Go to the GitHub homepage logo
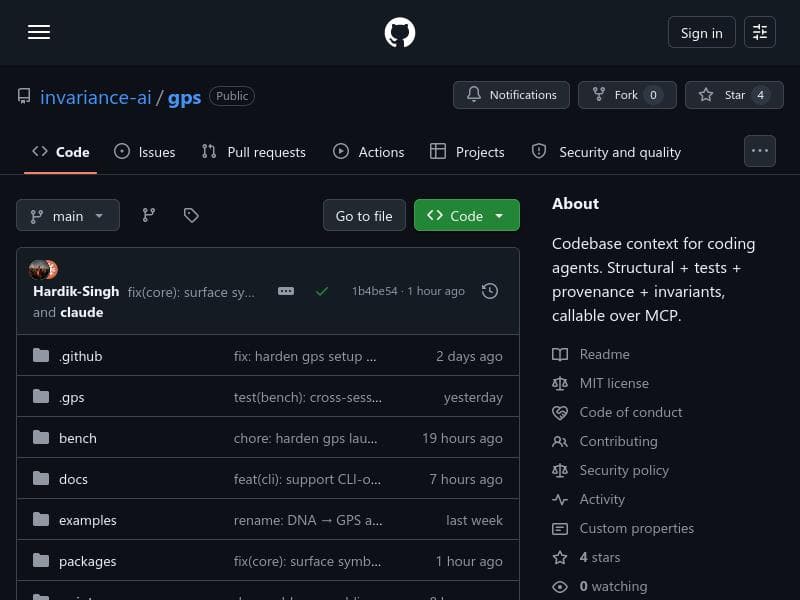The height and width of the screenshot is (600, 800). coord(399,32)
